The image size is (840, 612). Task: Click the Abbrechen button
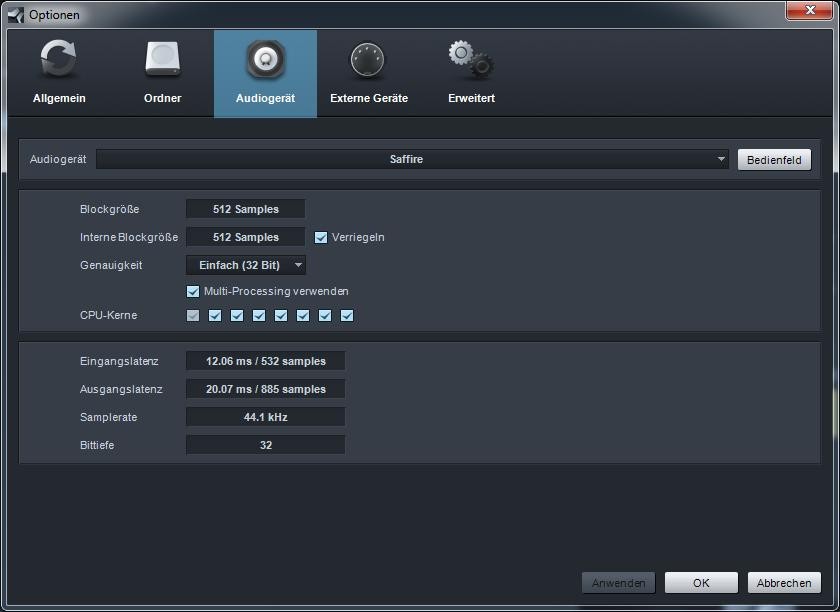pyautogui.click(x=784, y=583)
